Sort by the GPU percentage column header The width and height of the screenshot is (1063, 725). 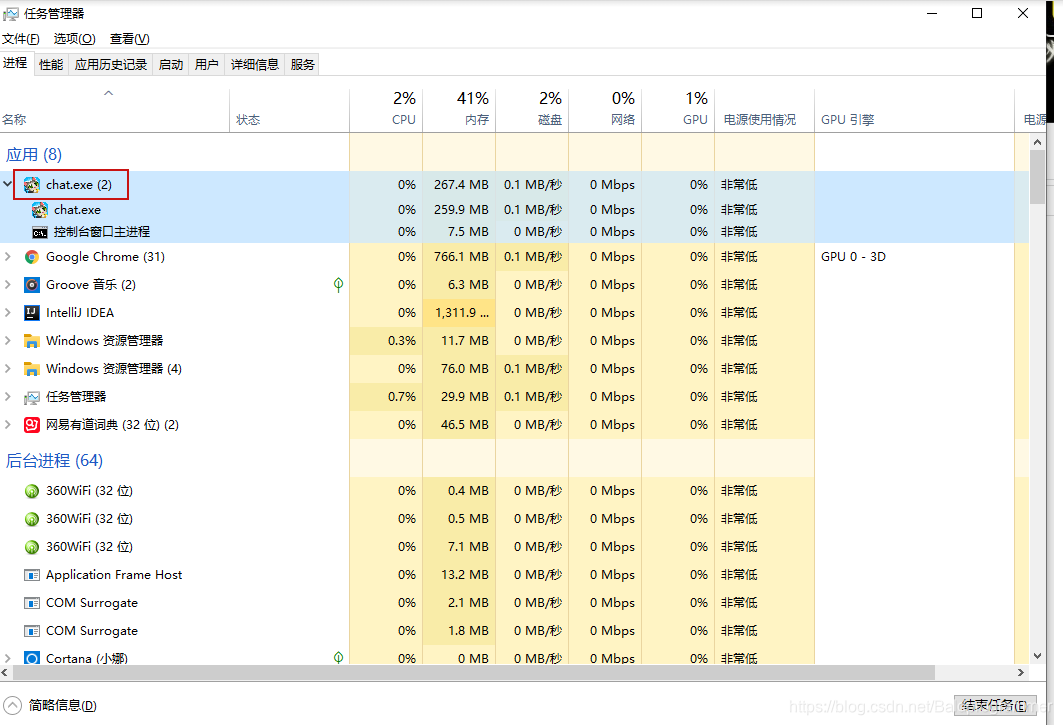point(678,110)
